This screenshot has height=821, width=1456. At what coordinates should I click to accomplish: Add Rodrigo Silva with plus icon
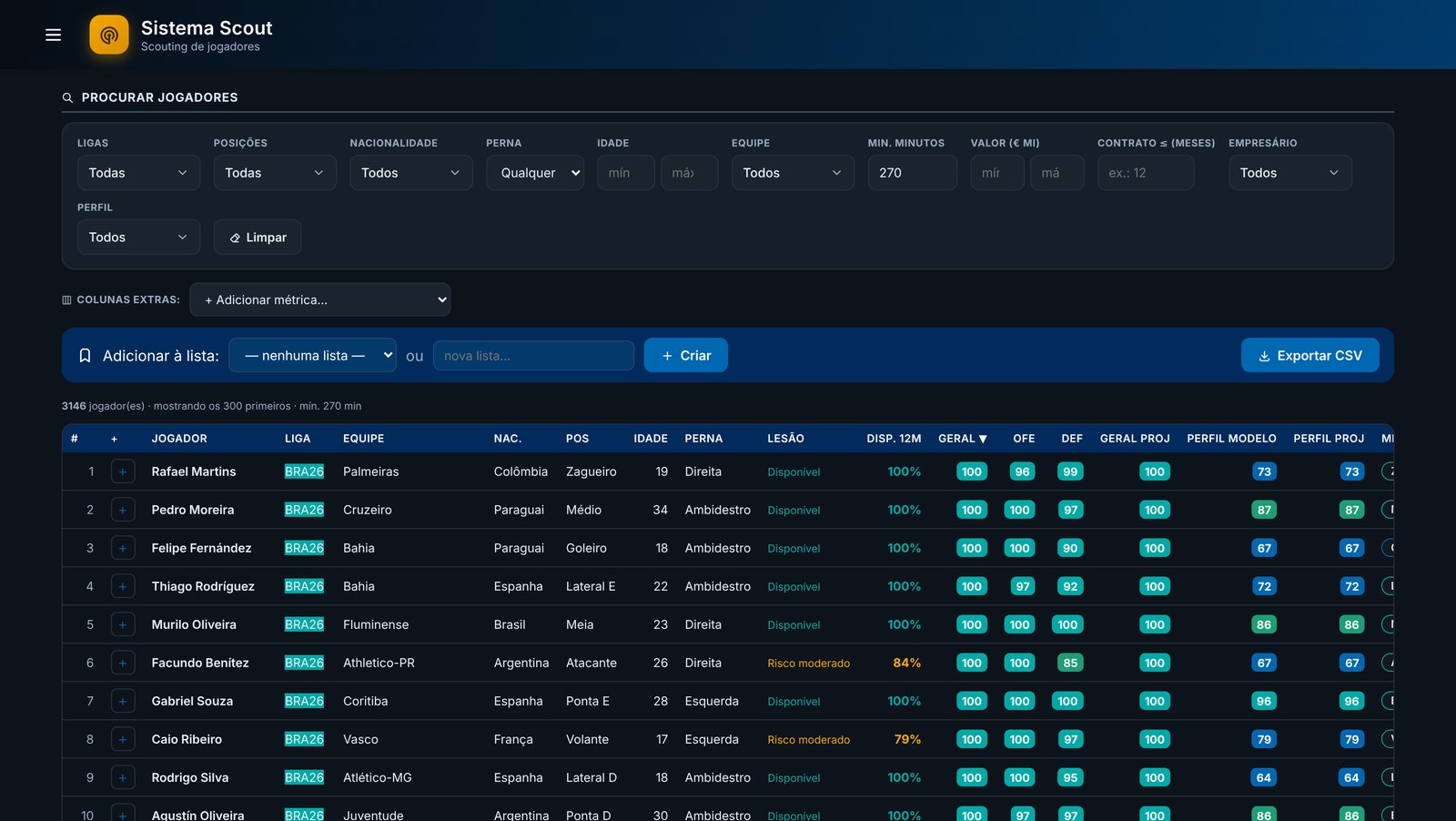(123, 777)
